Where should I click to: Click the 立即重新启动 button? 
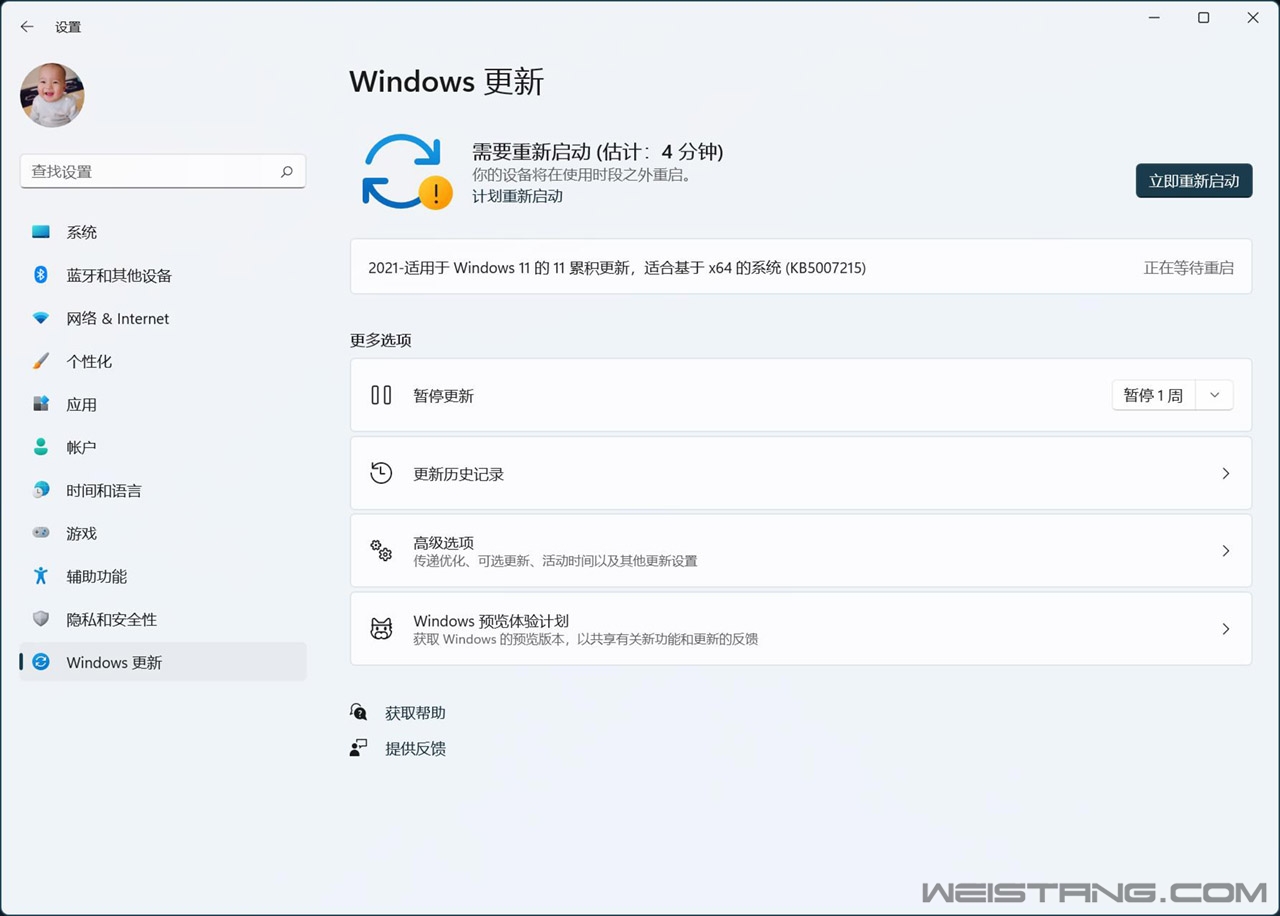(1194, 181)
